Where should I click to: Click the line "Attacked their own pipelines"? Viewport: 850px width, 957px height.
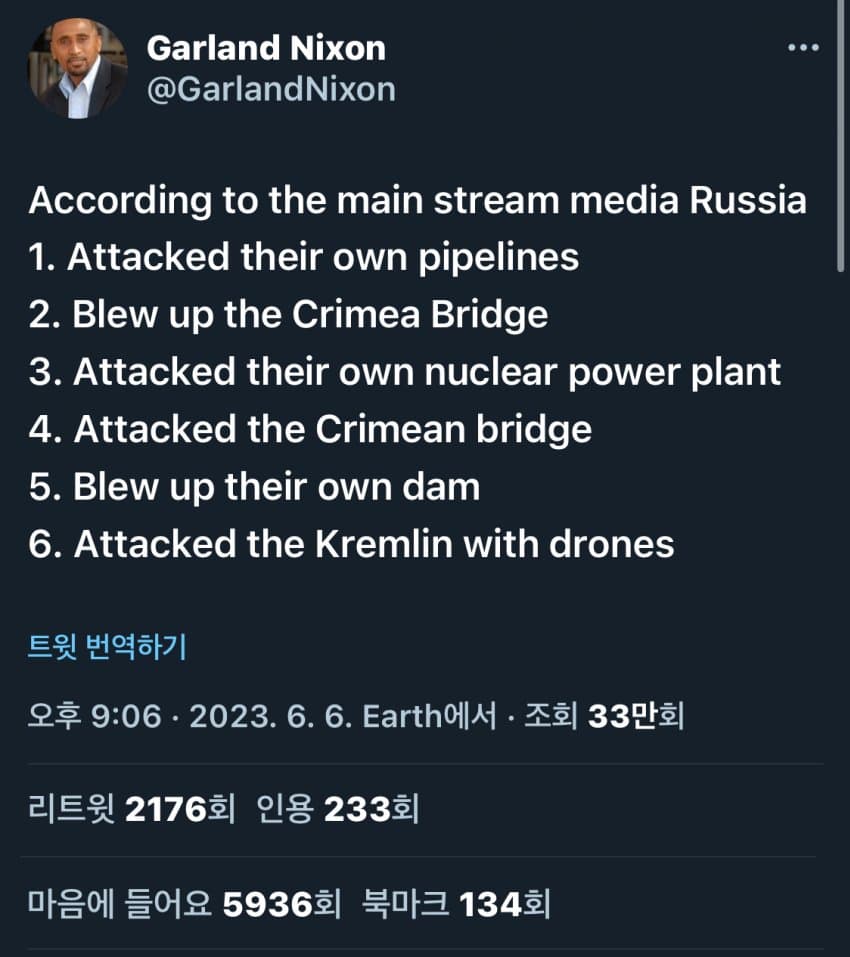[x=304, y=257]
